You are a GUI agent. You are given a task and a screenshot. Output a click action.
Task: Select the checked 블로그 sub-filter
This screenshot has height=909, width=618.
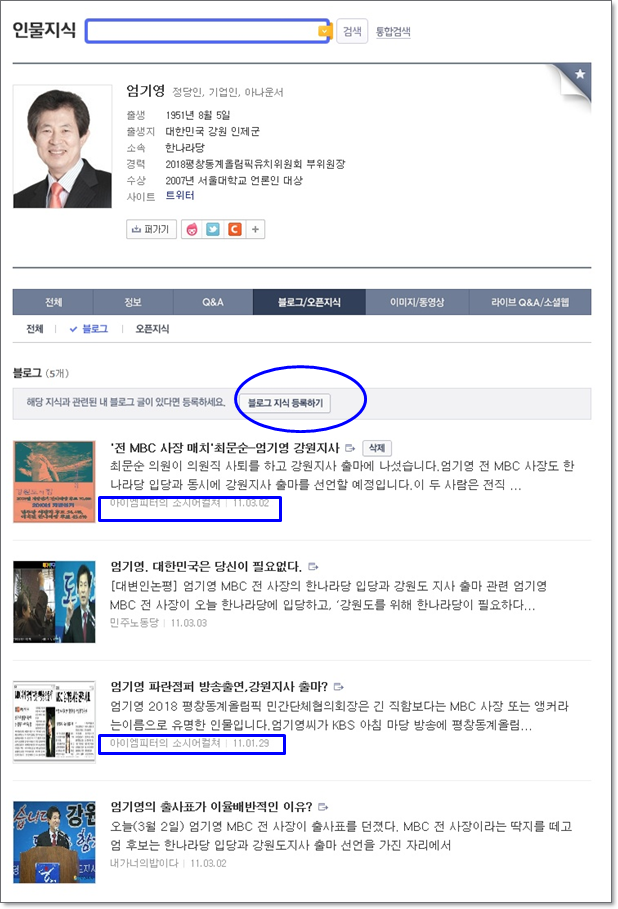pyautogui.click(x=89, y=329)
